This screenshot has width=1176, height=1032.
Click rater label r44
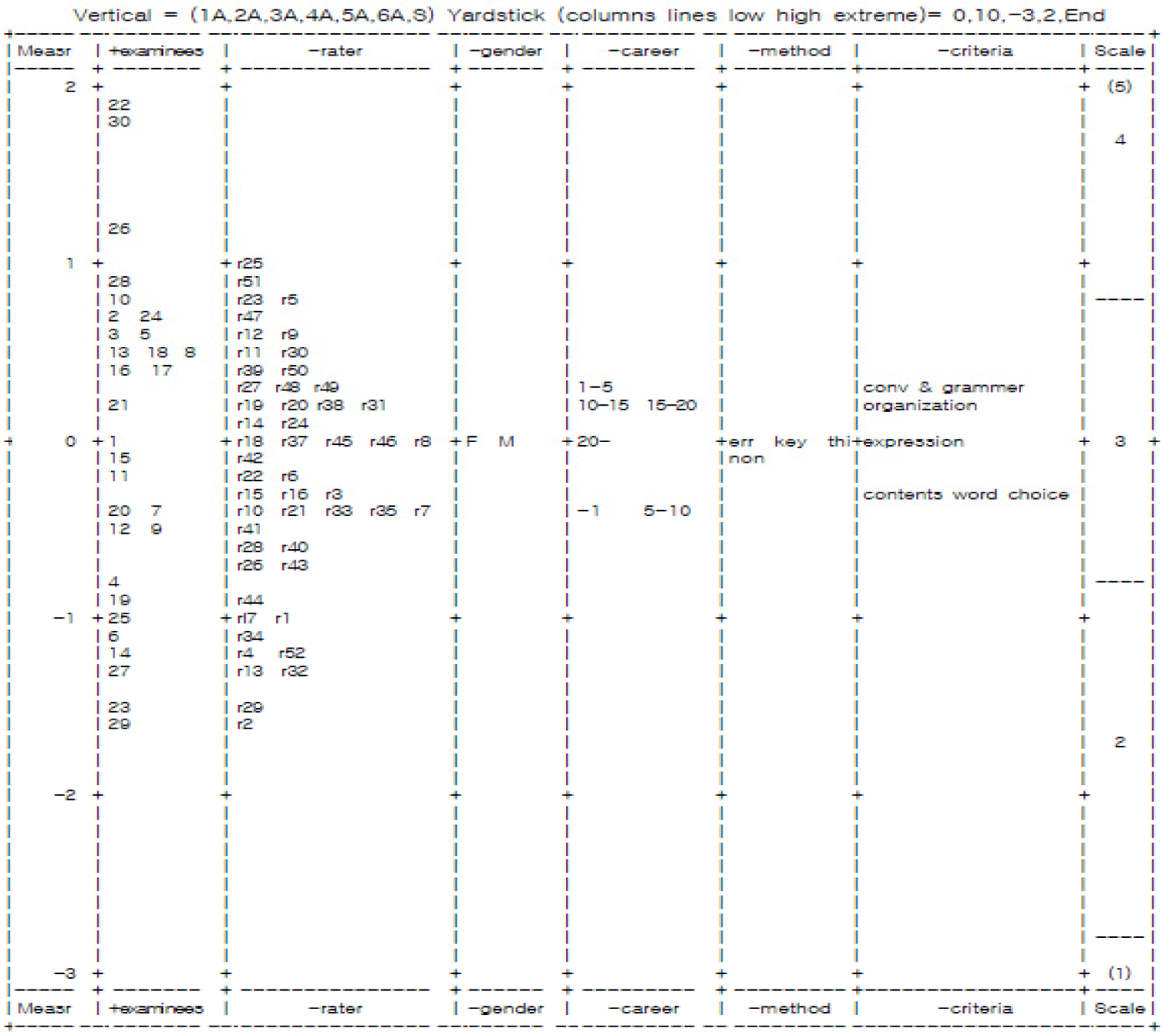(250, 600)
